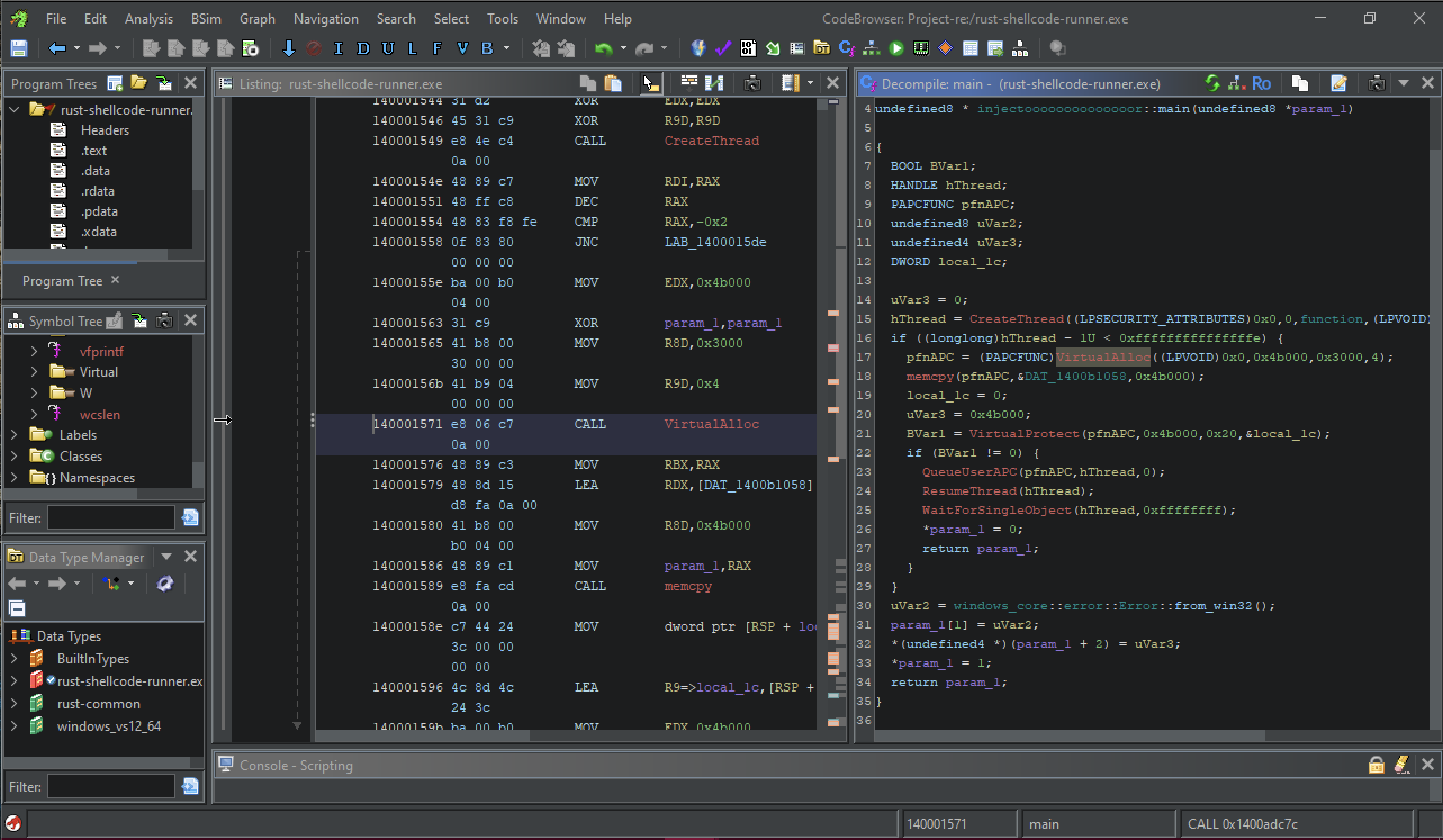Save the program with the floppy disk icon
This screenshot has height=840, width=1443.
19,49
